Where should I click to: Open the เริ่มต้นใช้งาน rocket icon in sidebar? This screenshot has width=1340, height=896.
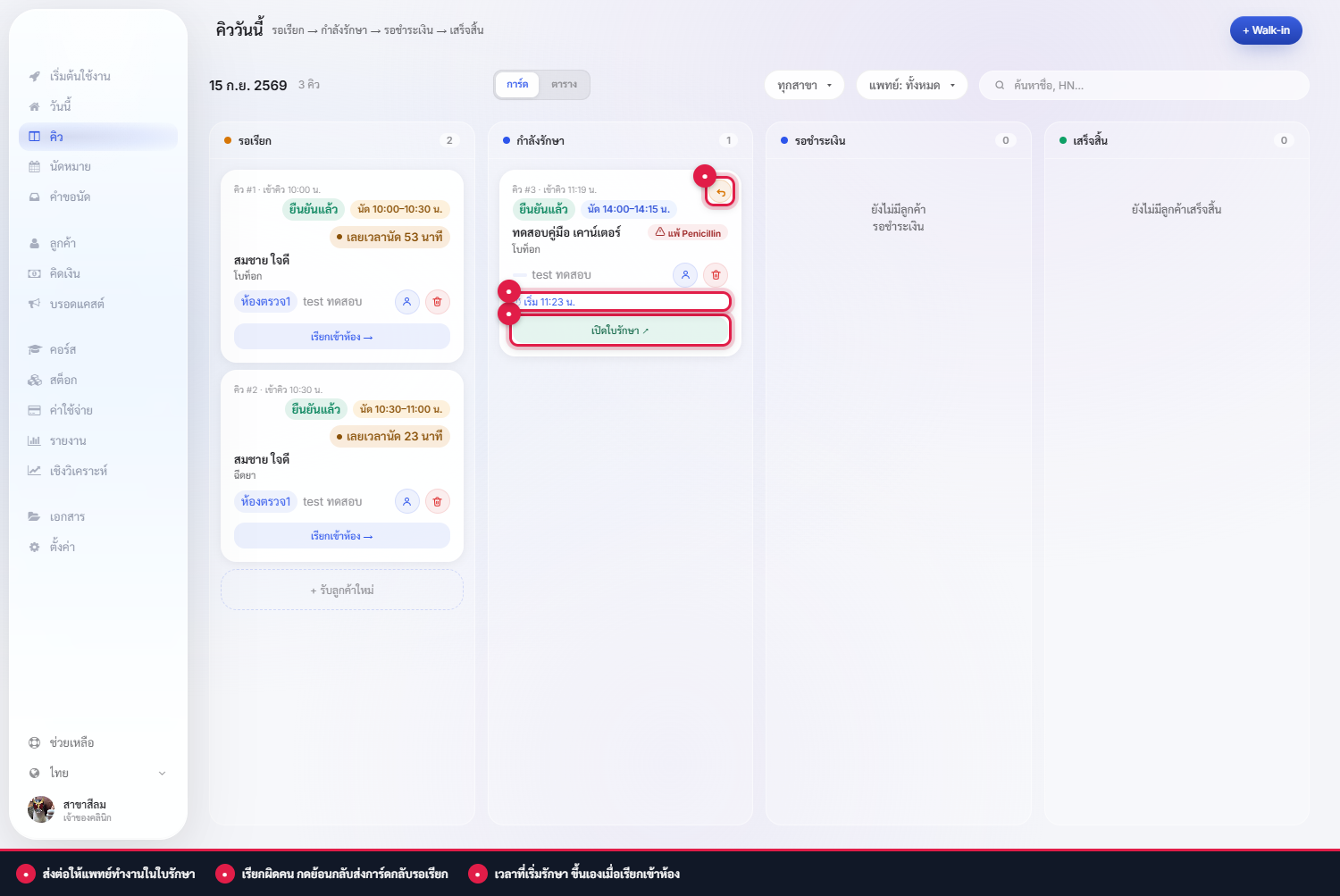(x=34, y=76)
